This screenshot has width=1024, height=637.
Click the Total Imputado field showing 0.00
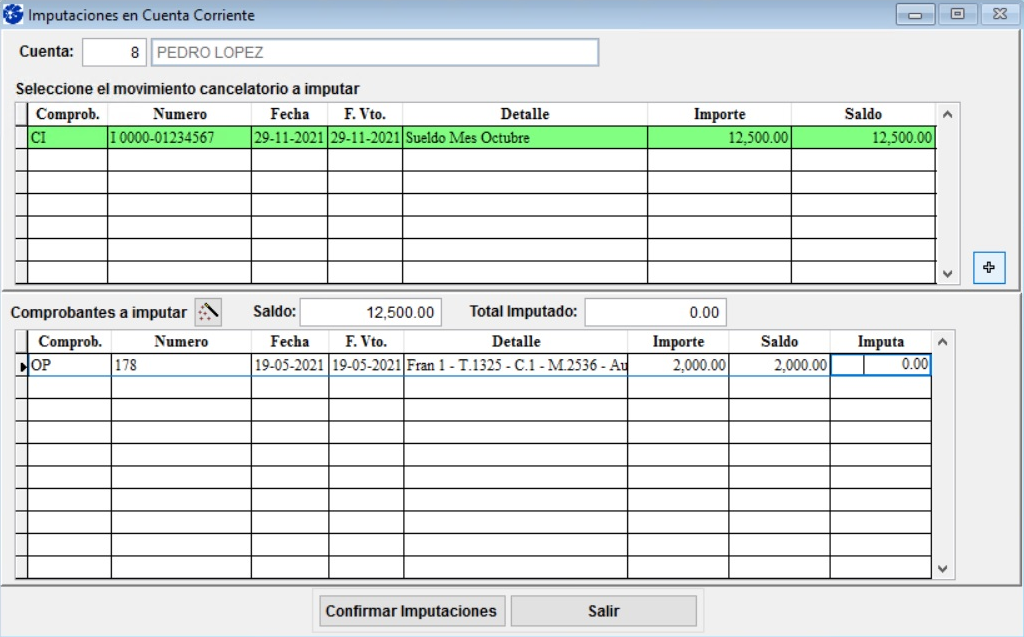[656, 312]
